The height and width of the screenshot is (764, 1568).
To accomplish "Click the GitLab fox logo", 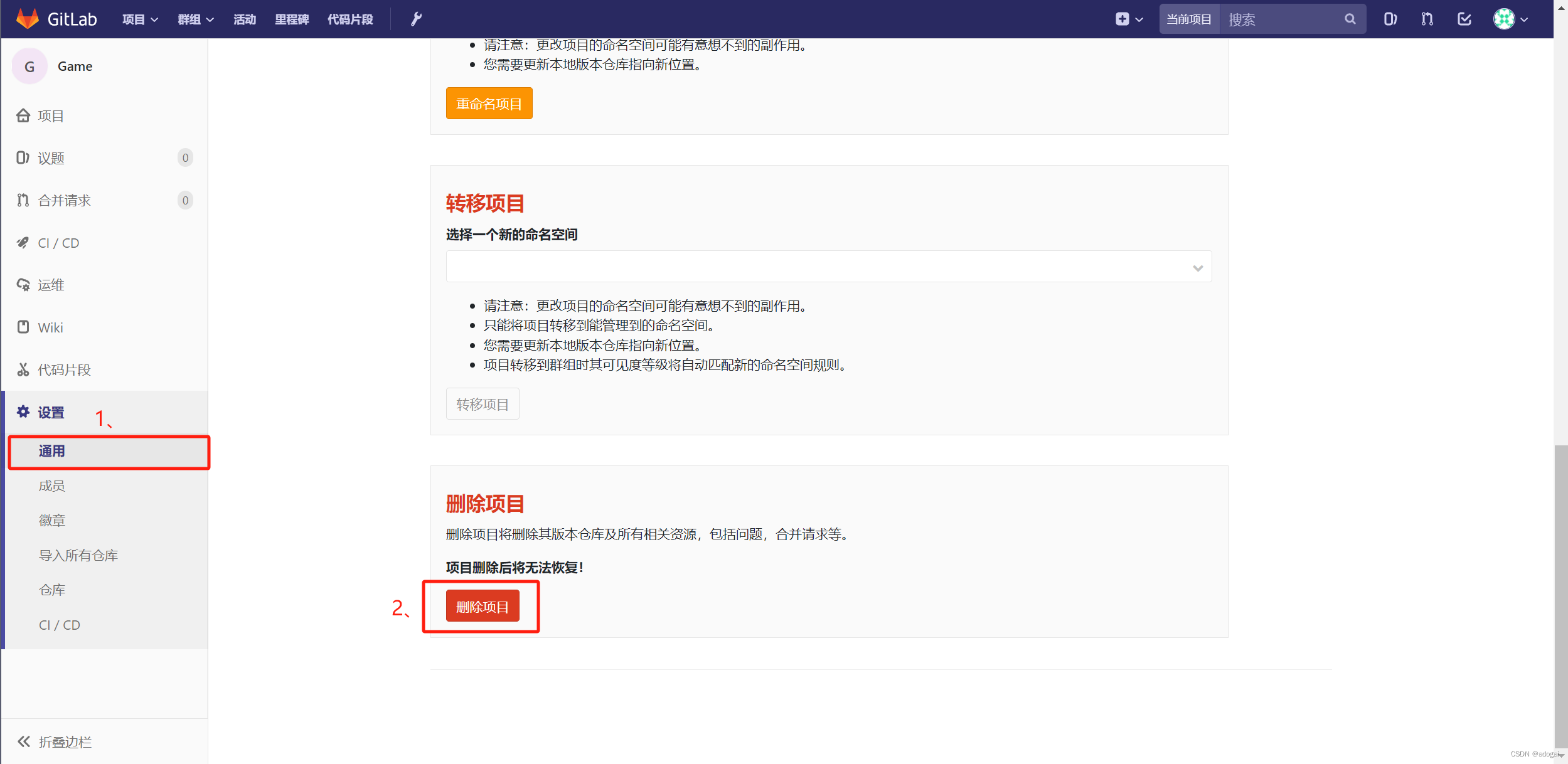I will [x=28, y=19].
